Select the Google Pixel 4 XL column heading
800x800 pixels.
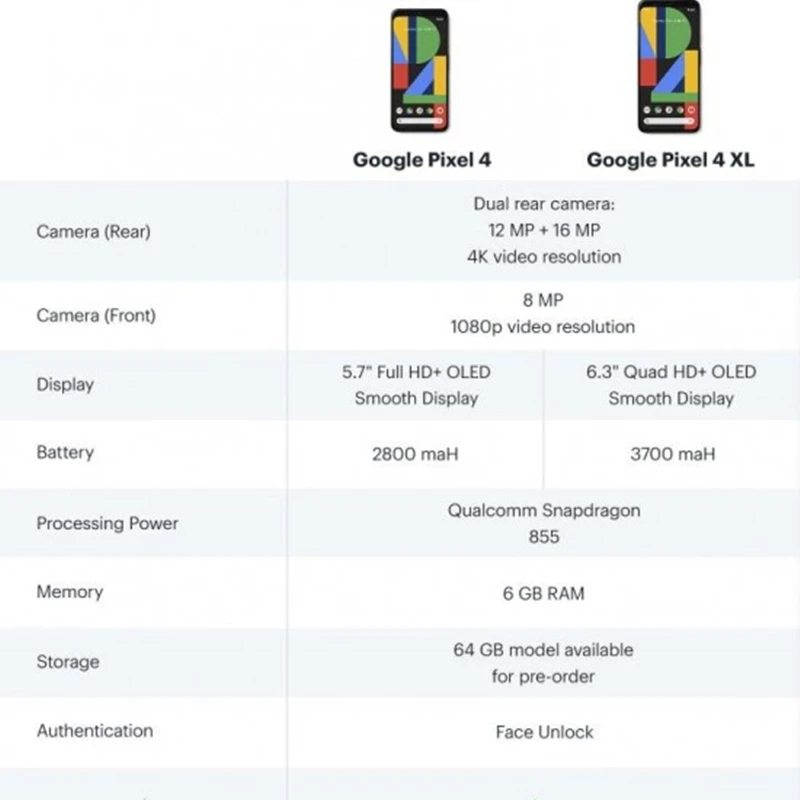tap(670, 159)
